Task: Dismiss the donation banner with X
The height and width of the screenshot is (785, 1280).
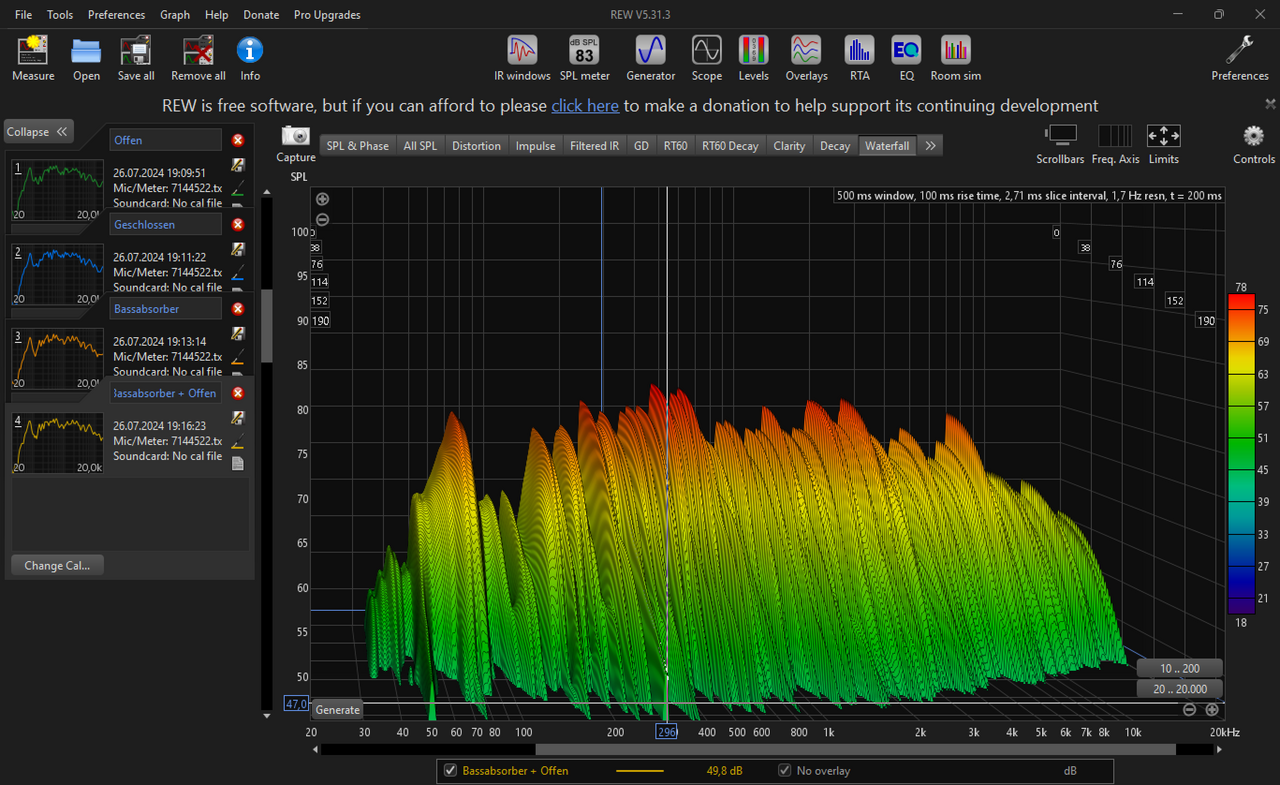Action: coord(1270,104)
